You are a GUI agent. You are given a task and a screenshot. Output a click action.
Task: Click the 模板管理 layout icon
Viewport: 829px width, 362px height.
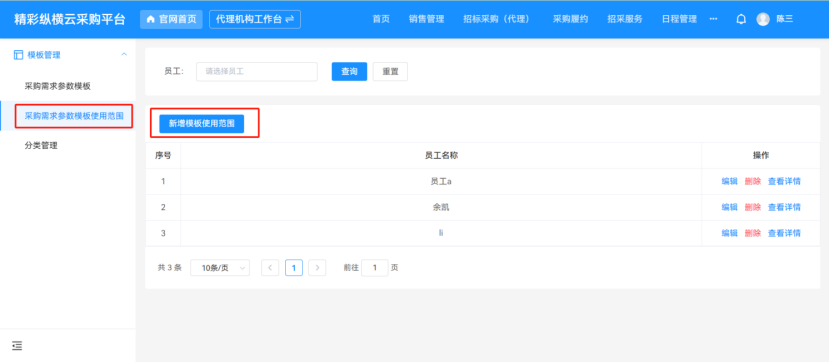(x=19, y=54)
